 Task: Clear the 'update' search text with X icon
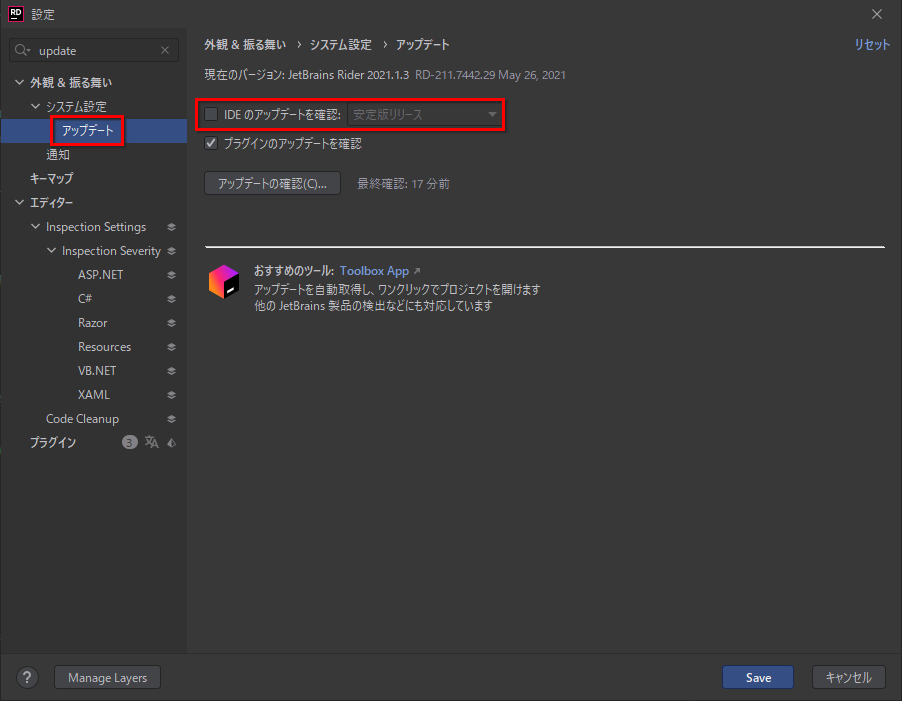coord(165,51)
